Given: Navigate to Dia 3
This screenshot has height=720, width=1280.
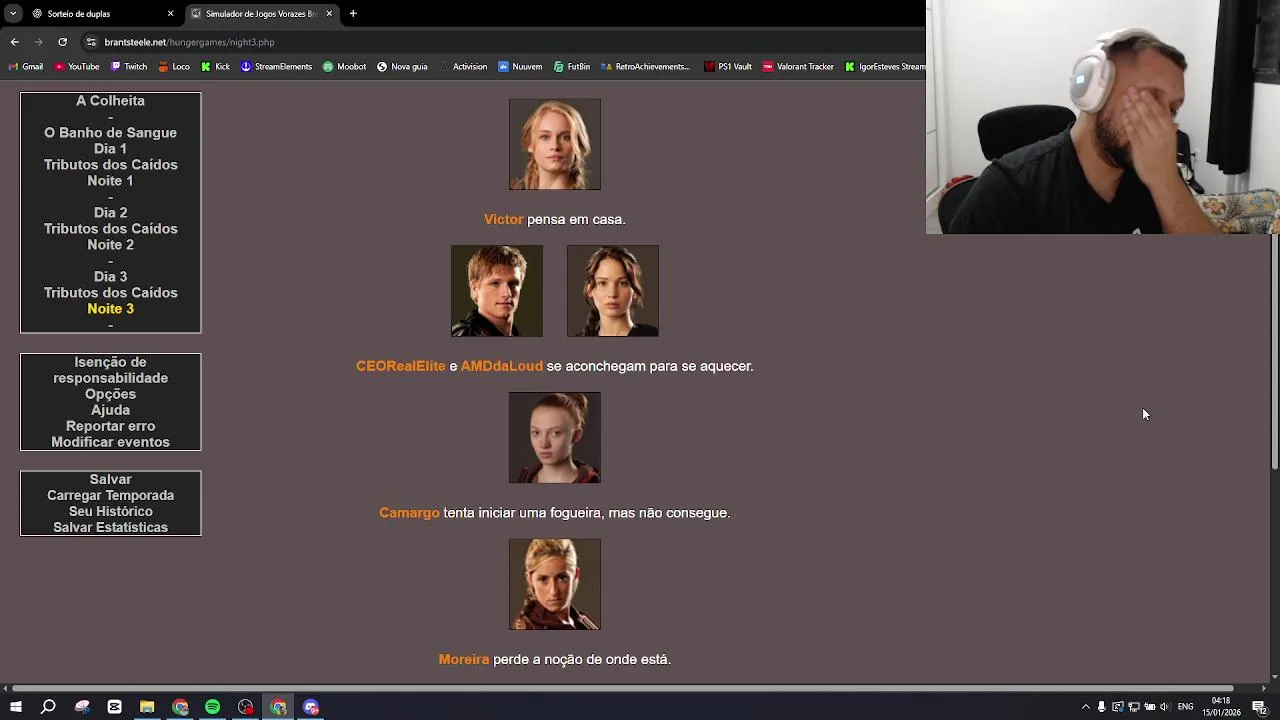Looking at the screenshot, I should (x=110, y=277).
